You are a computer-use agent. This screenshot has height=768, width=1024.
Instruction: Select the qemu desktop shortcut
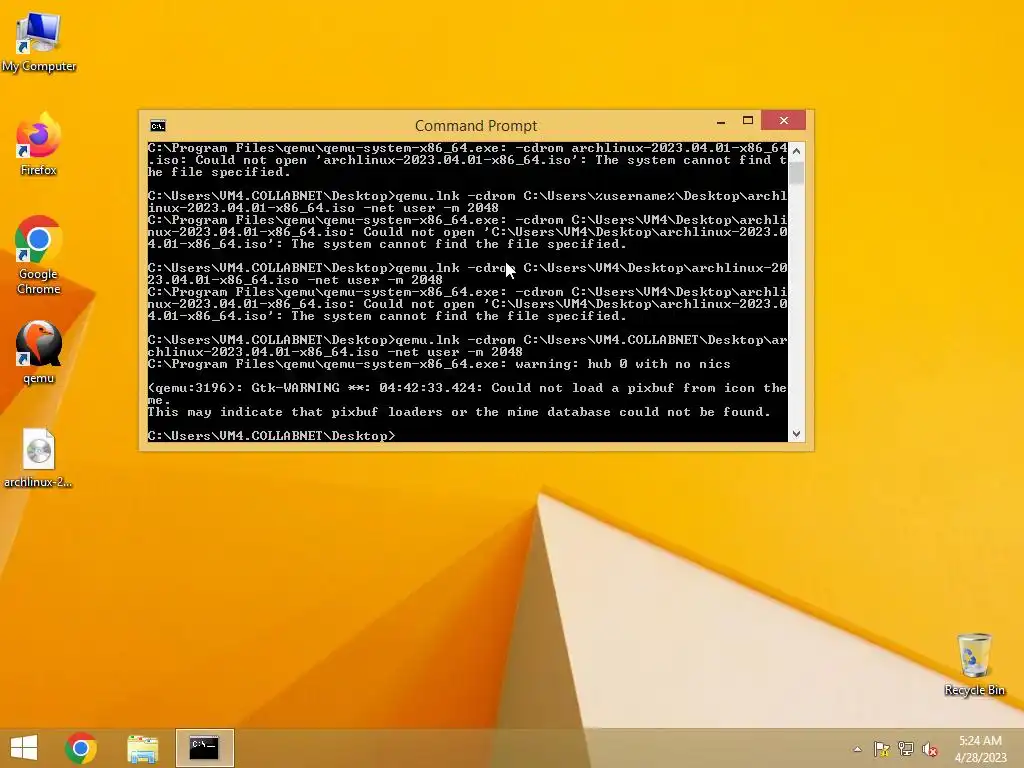tap(39, 351)
